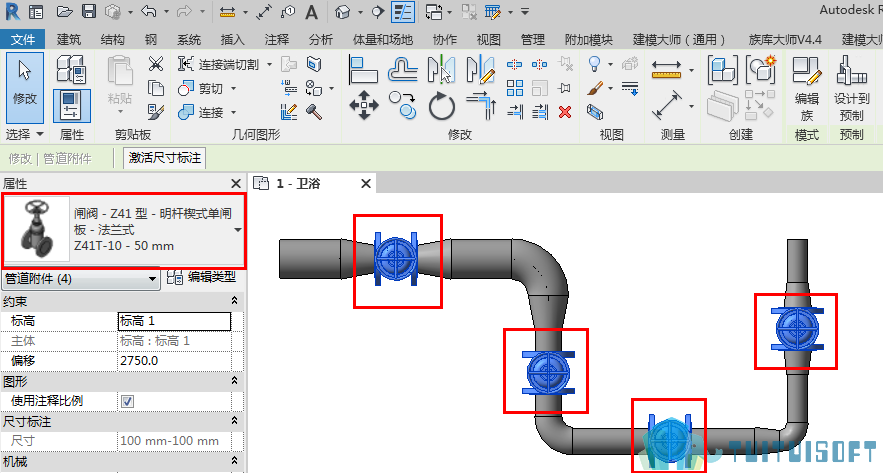Open the 剪切 geometry dropdown arrow
883x473 pixels.
point(234,88)
